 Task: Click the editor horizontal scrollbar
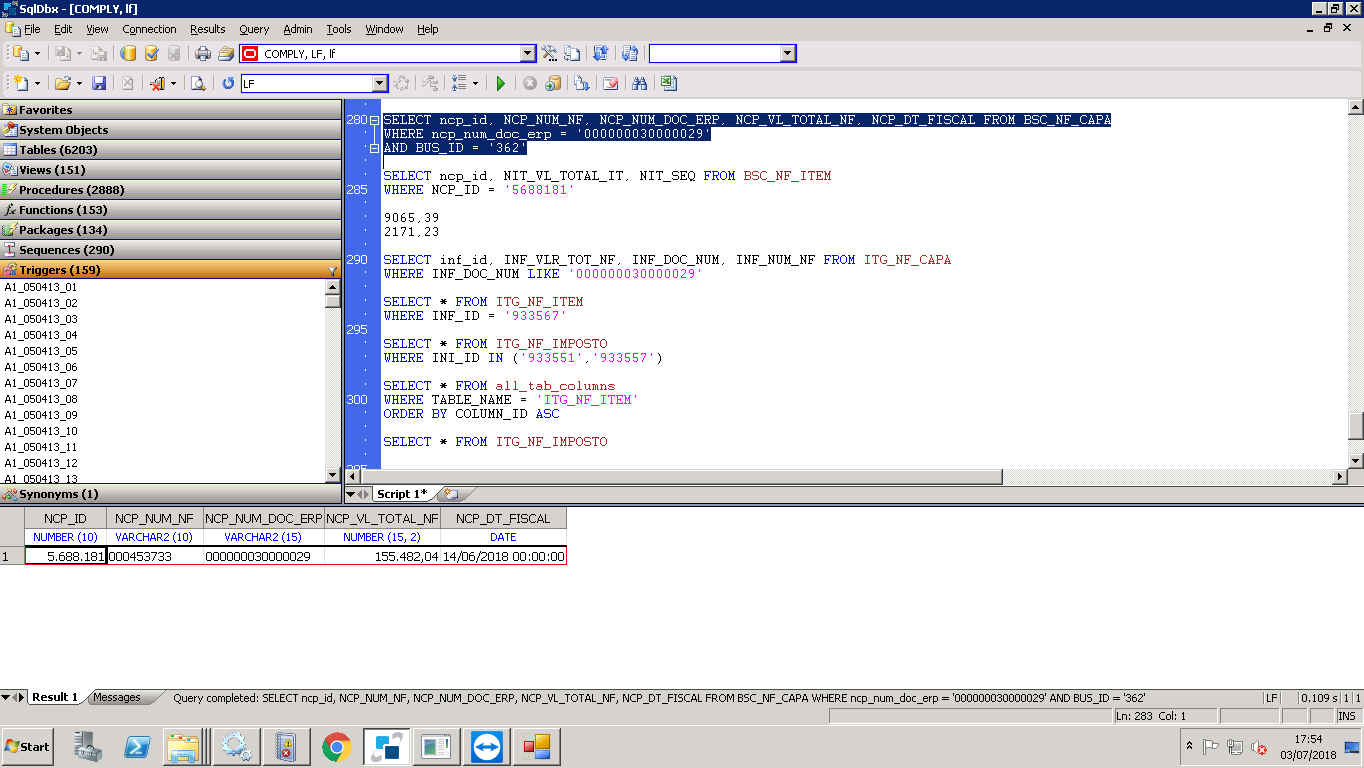[x=680, y=477]
